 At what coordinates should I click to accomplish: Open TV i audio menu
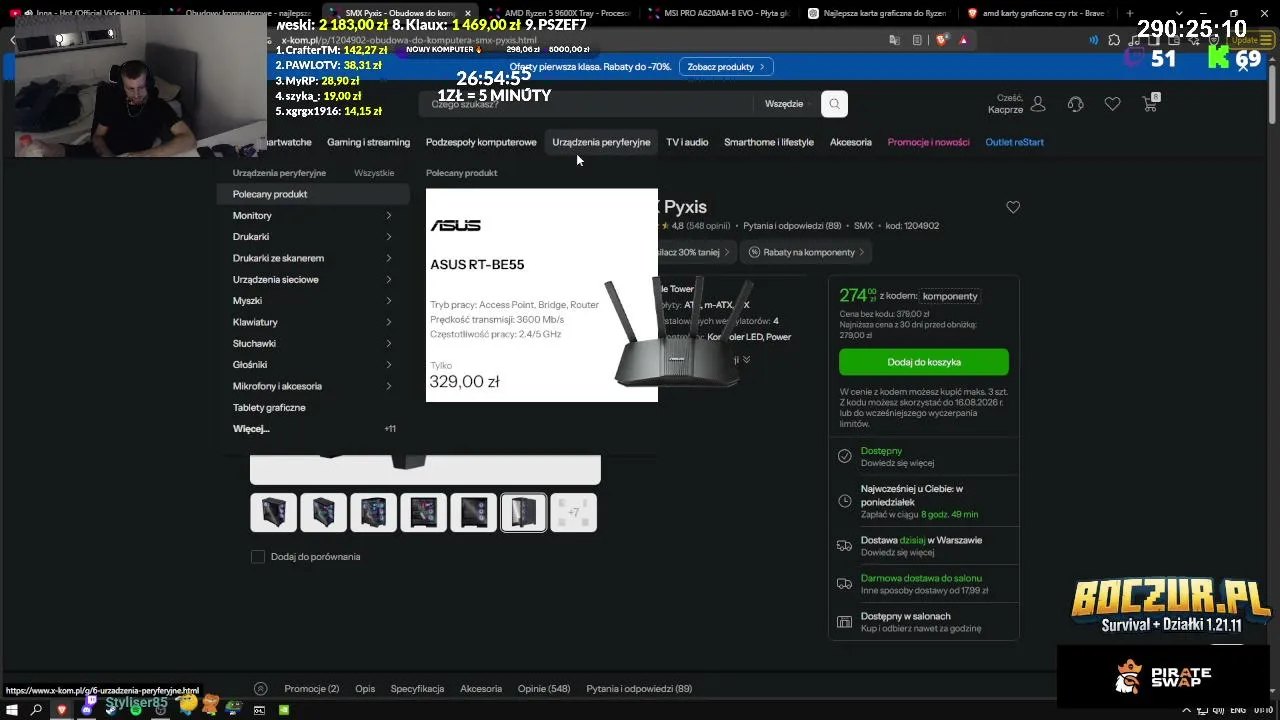[687, 142]
